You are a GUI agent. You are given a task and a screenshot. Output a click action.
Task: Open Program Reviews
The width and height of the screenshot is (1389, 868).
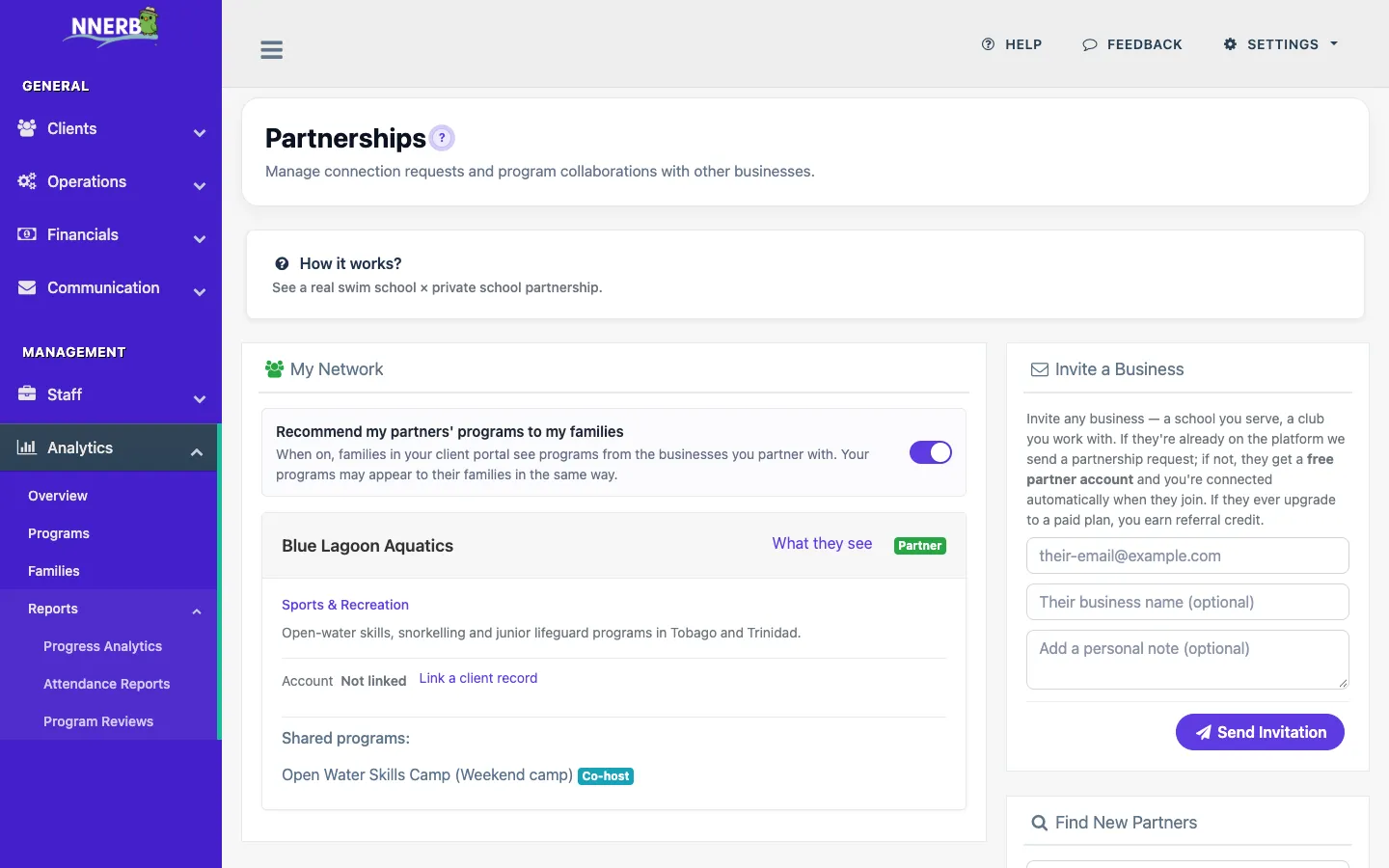[x=98, y=721]
